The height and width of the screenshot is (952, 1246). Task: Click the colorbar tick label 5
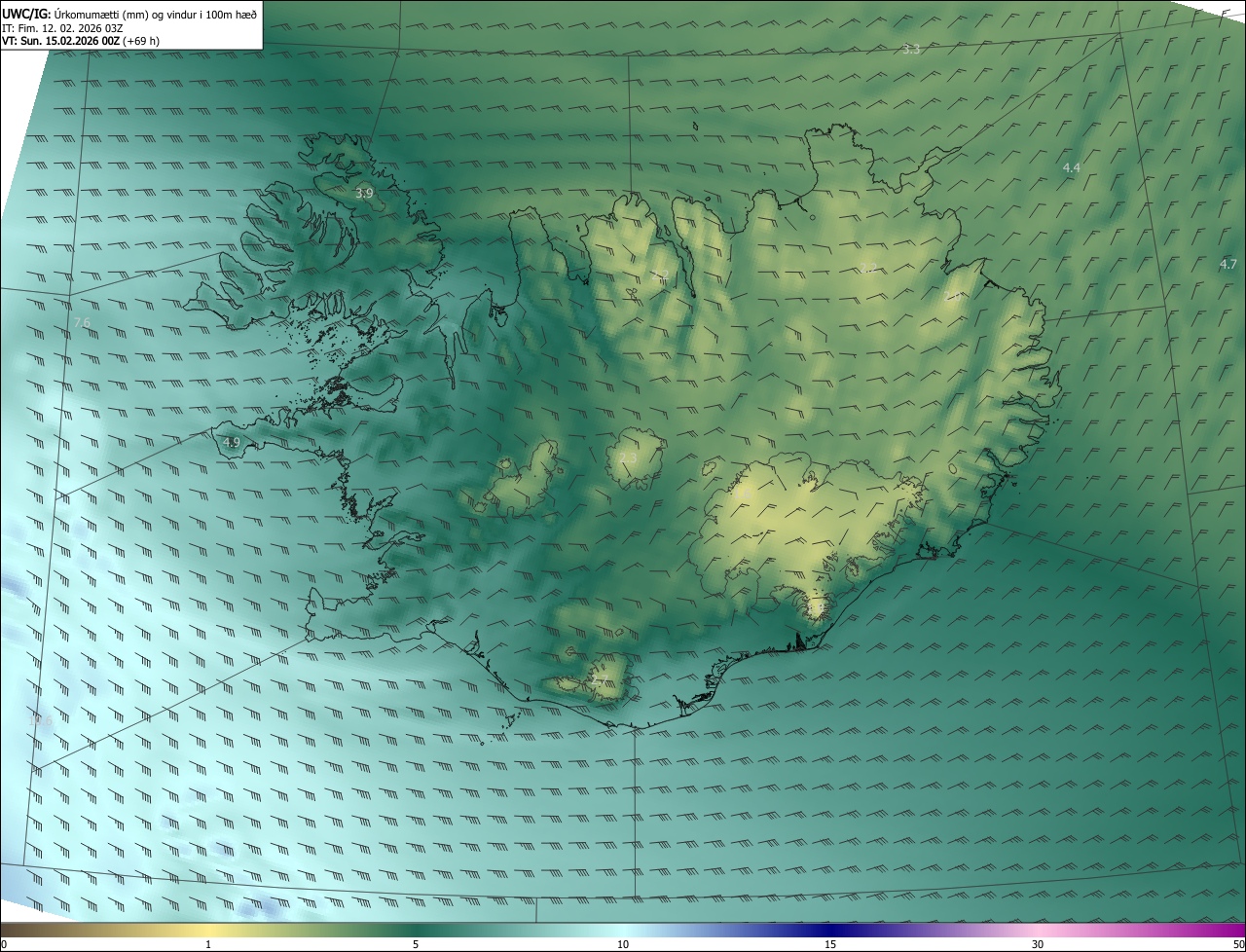coord(416,944)
